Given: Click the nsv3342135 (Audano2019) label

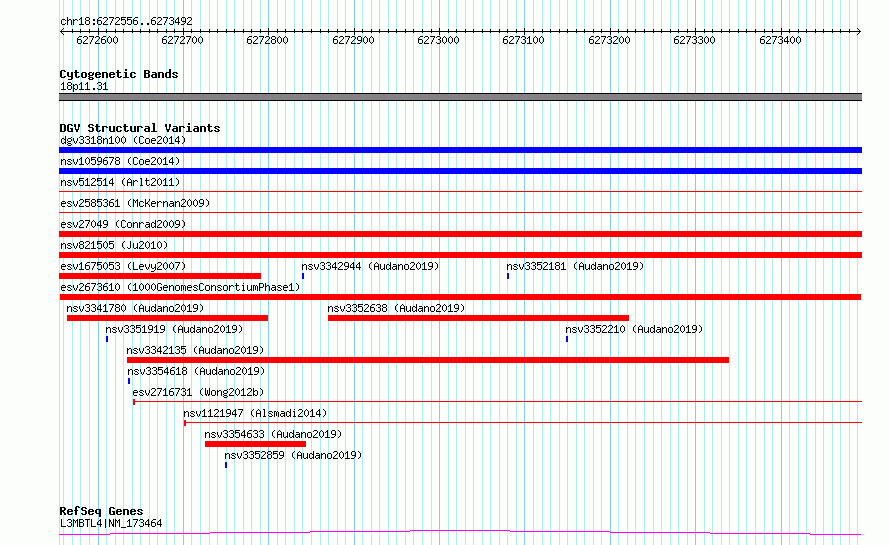Looking at the screenshot, I should coord(195,350).
